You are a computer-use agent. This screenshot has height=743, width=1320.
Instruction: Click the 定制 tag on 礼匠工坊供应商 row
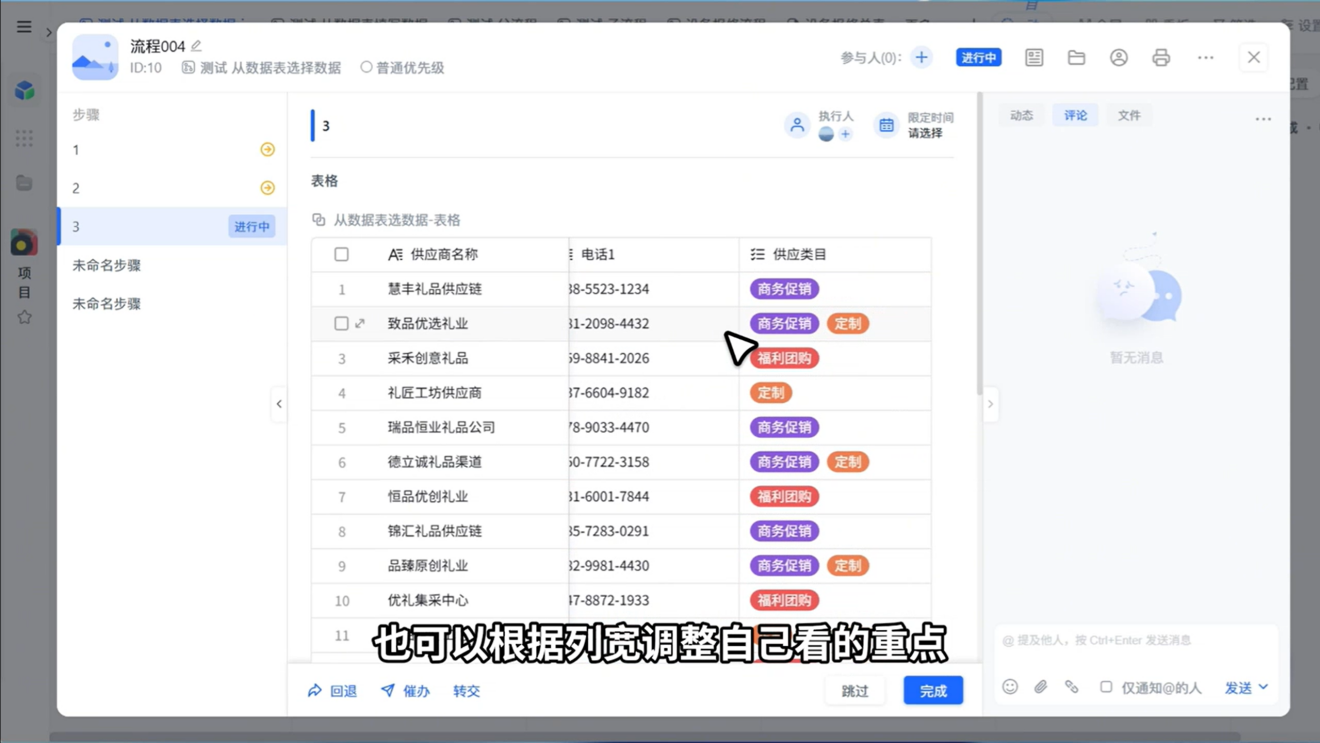click(770, 393)
